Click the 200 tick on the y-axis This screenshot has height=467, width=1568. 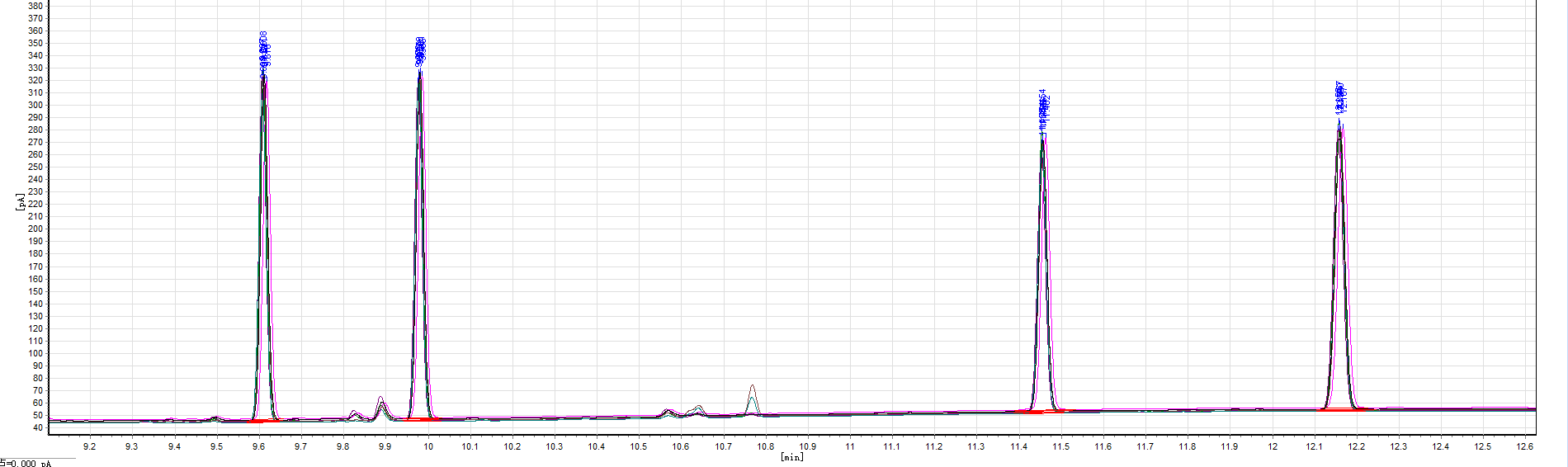click(x=35, y=229)
